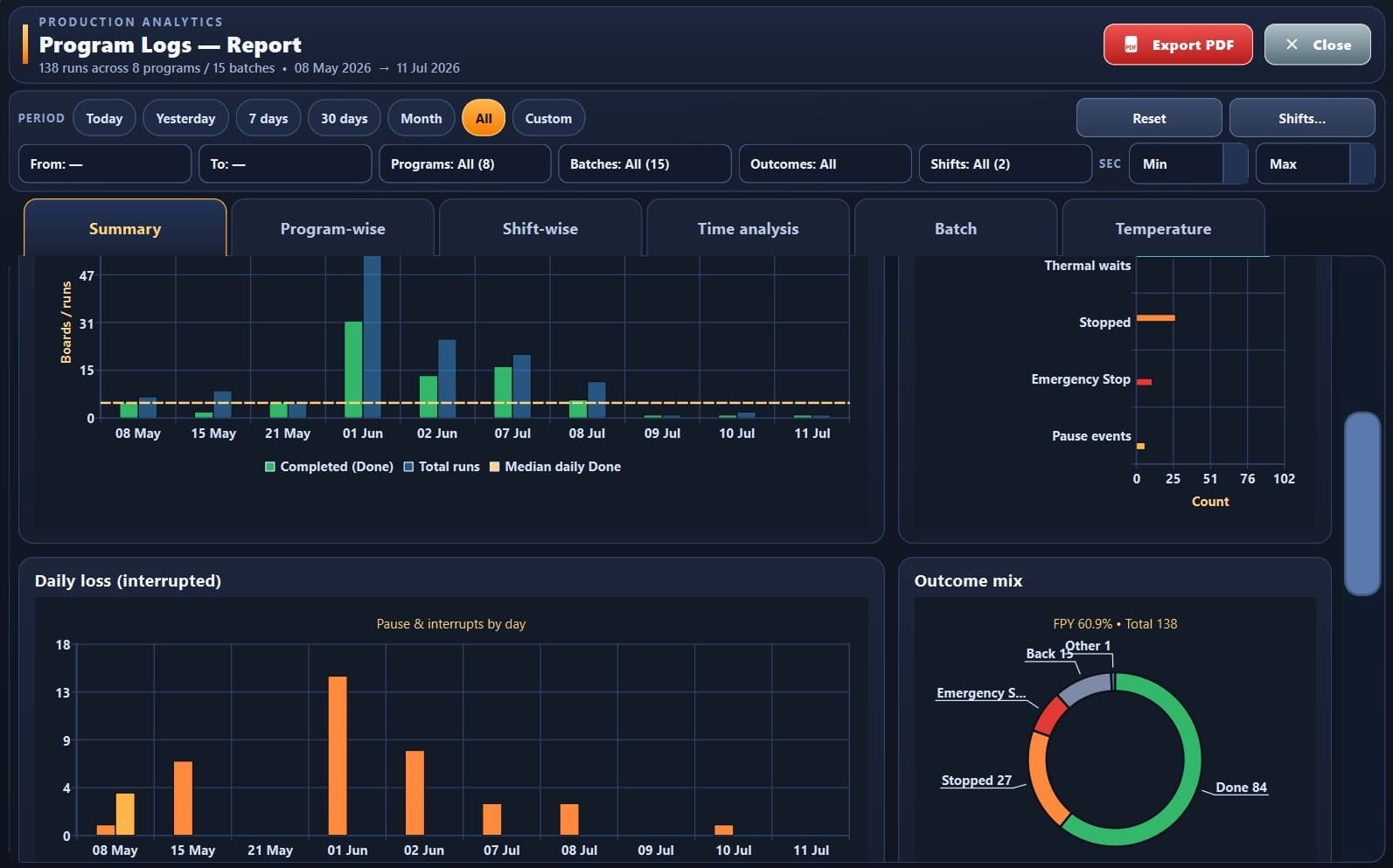Click the Max seconds stepper arrows
1393x868 pixels.
(x=1362, y=163)
